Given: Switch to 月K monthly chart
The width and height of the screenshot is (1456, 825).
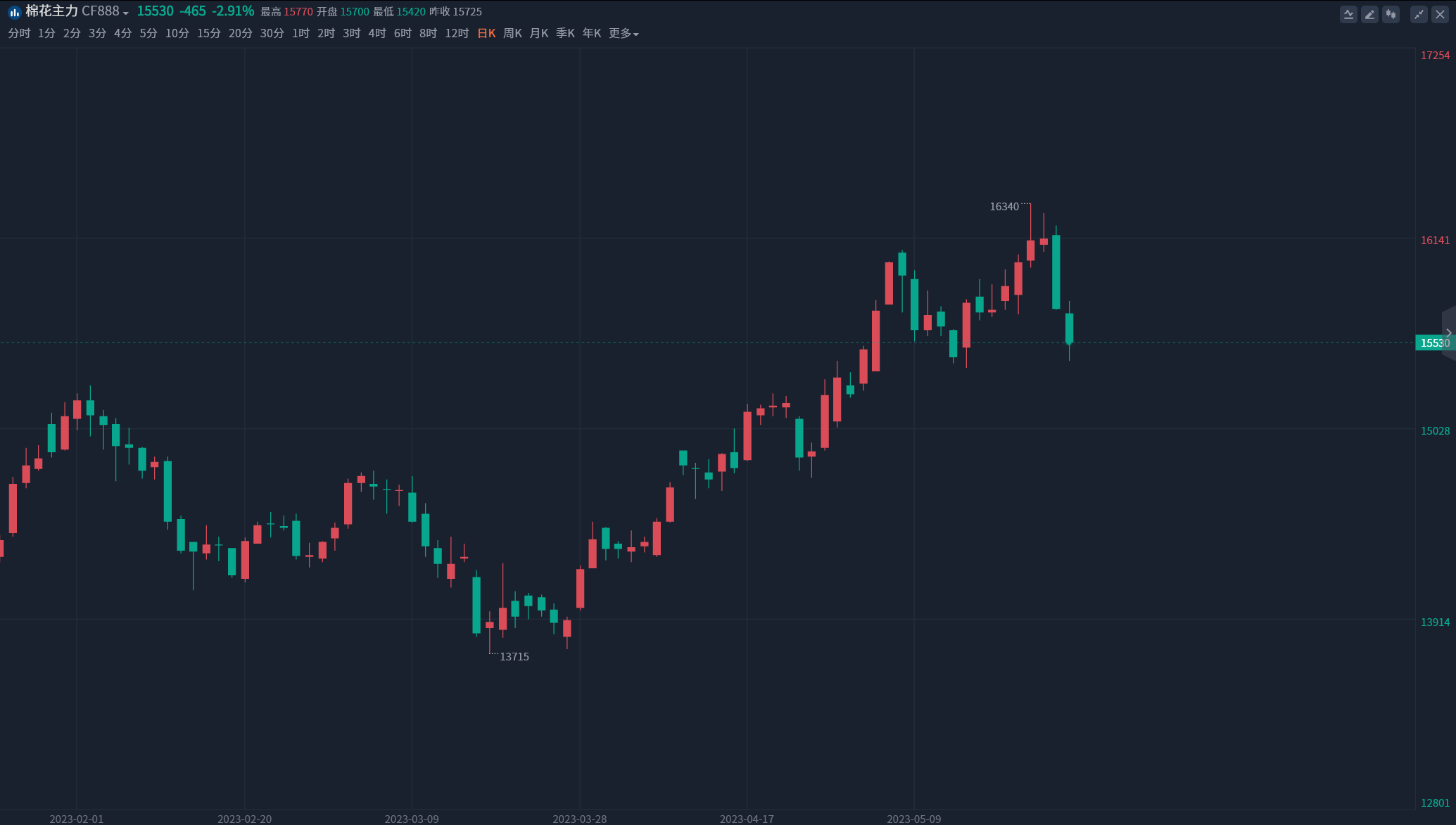Looking at the screenshot, I should pos(538,33).
